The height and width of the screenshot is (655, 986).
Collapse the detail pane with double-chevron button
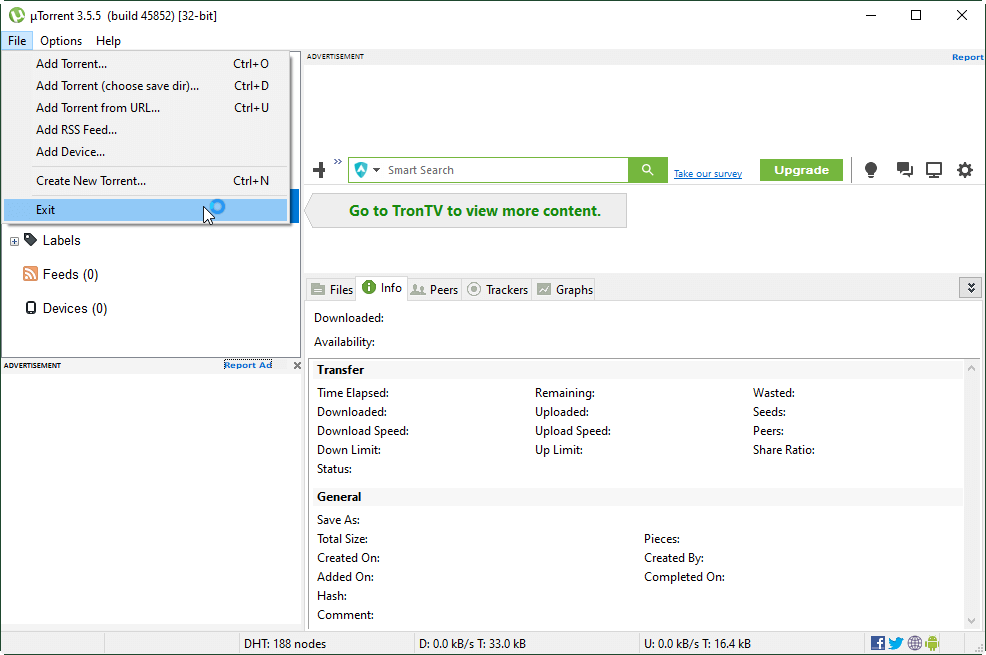tap(971, 288)
